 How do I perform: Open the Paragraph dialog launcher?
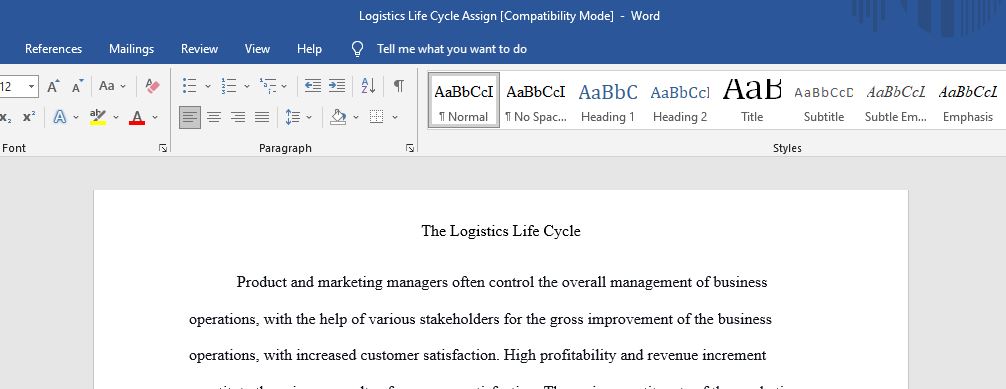pos(410,148)
